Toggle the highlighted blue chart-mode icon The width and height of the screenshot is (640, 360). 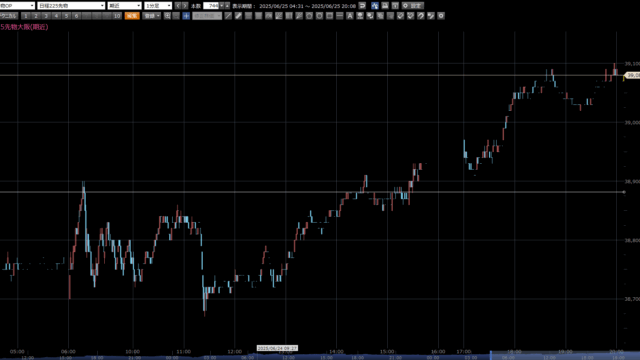coord(375,6)
